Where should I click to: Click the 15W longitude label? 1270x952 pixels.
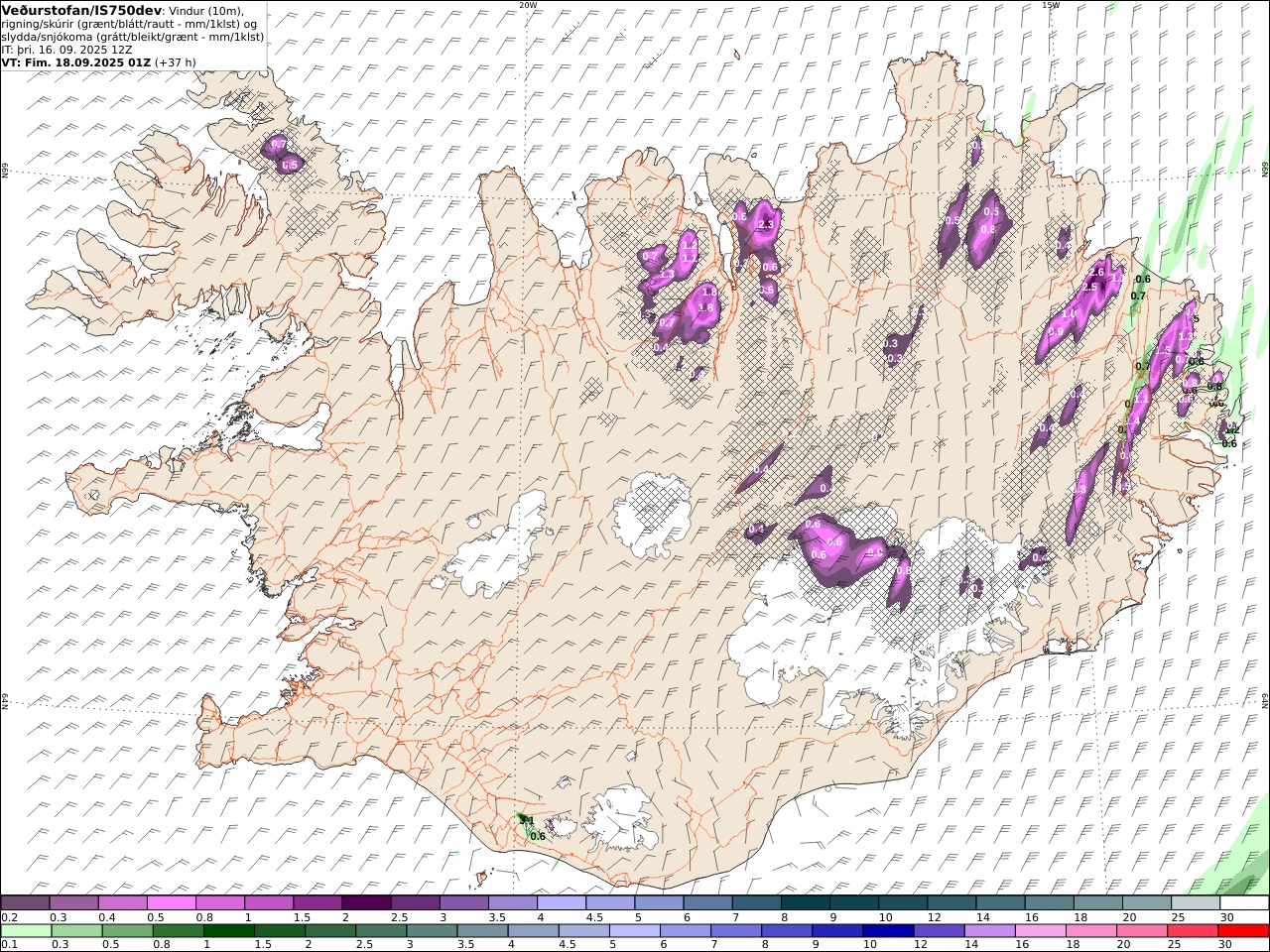[x=1051, y=5]
